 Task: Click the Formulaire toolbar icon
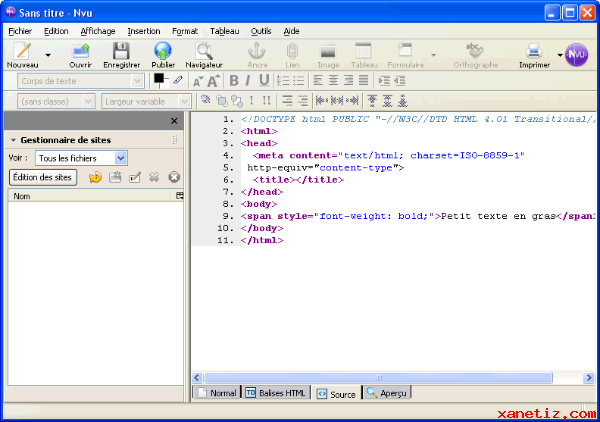pos(405,51)
